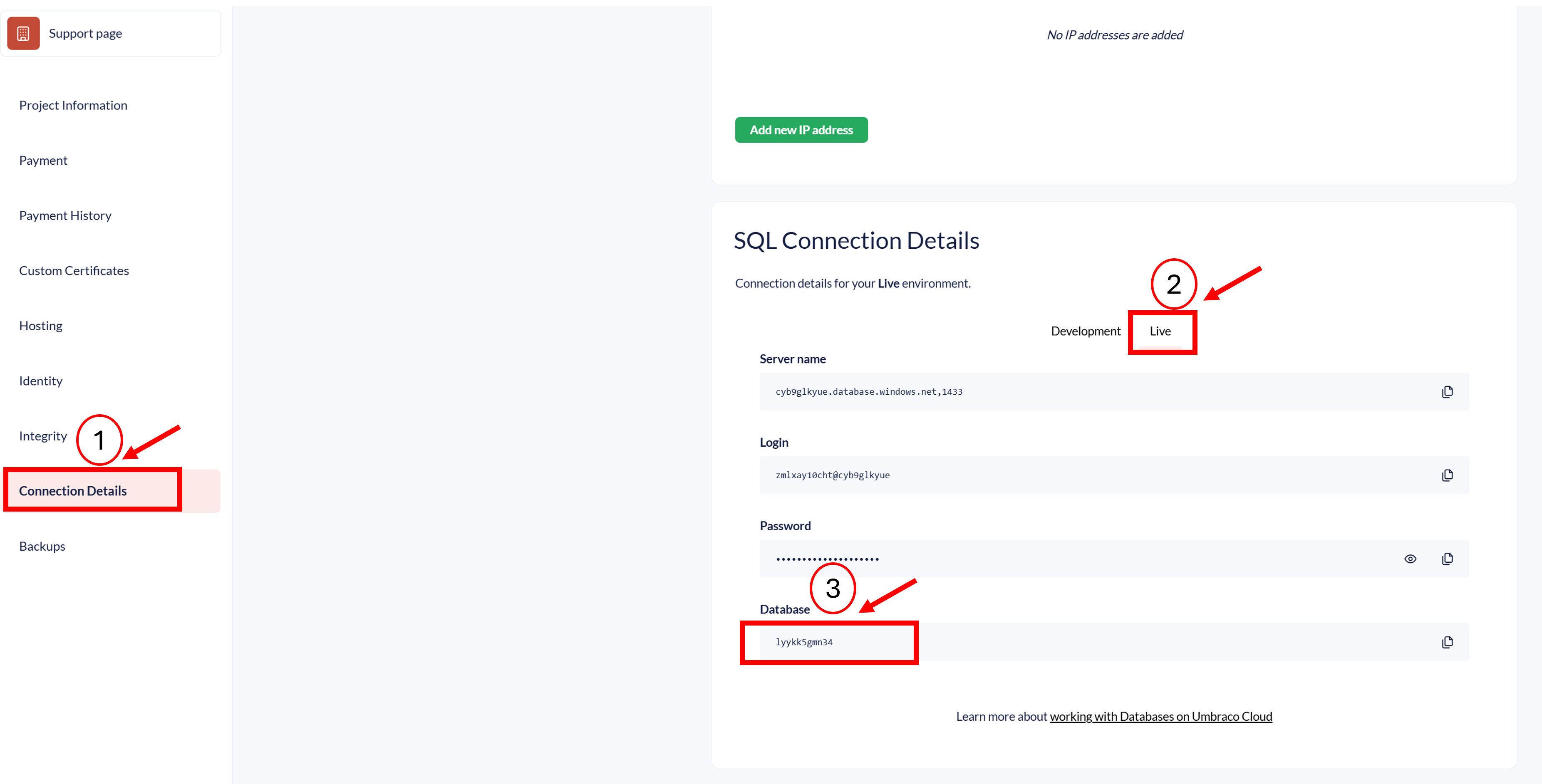
Task: Copy the Password value
Action: 1447,559
